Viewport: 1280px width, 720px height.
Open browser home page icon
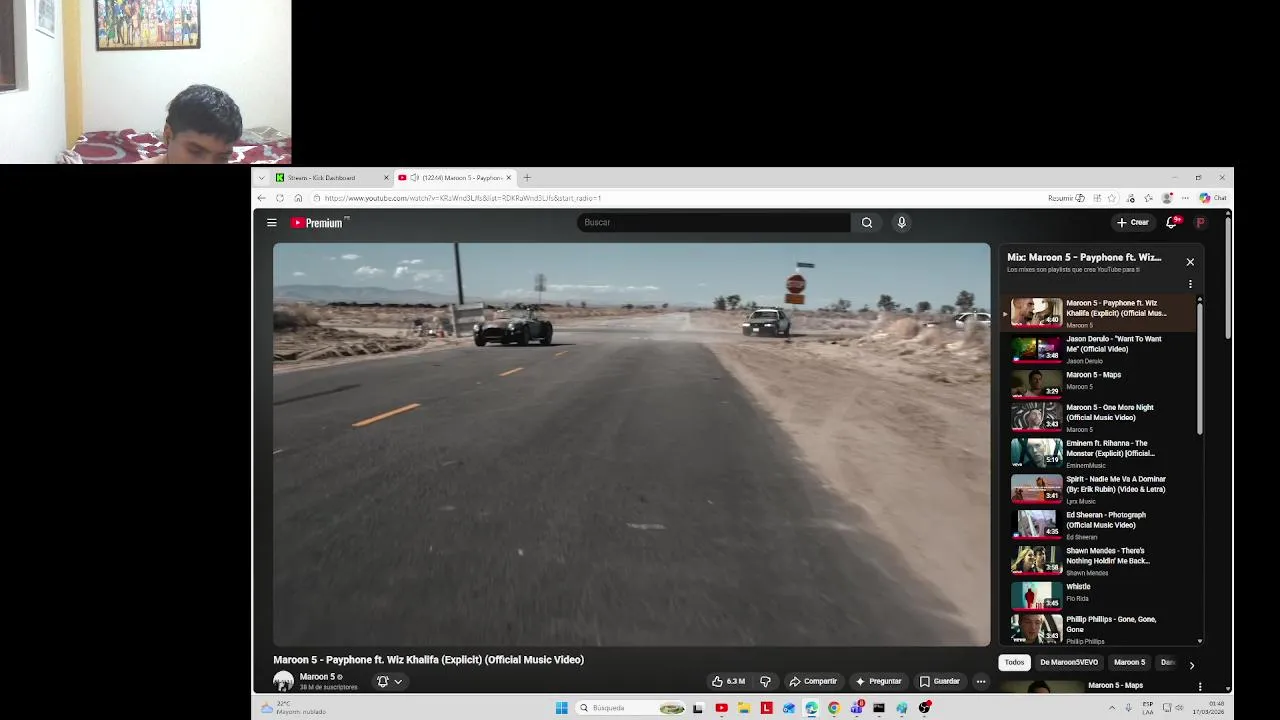pyautogui.click(x=298, y=198)
